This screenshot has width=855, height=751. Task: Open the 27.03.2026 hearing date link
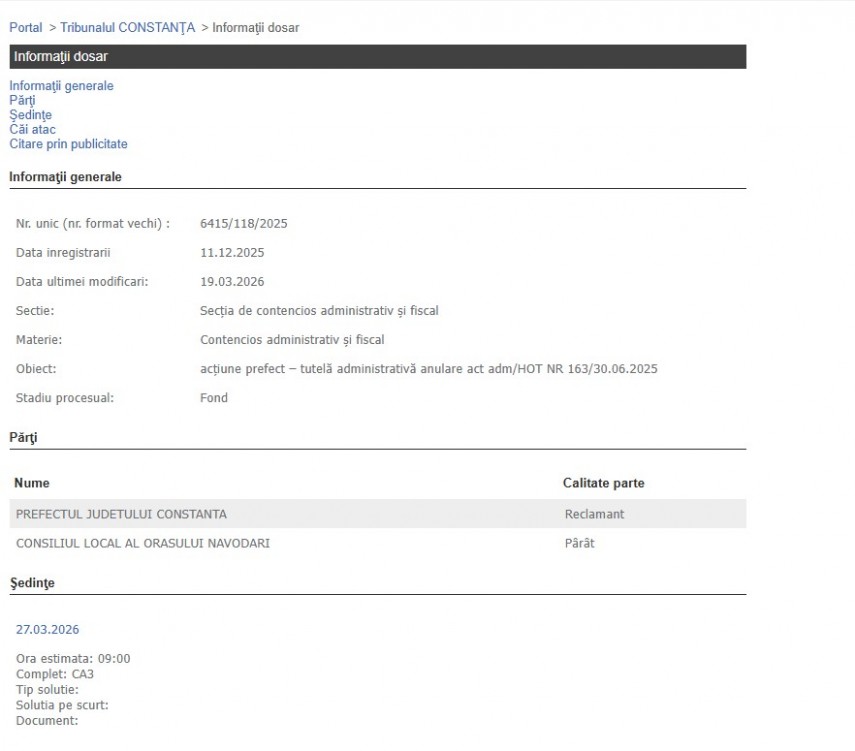pos(47,630)
